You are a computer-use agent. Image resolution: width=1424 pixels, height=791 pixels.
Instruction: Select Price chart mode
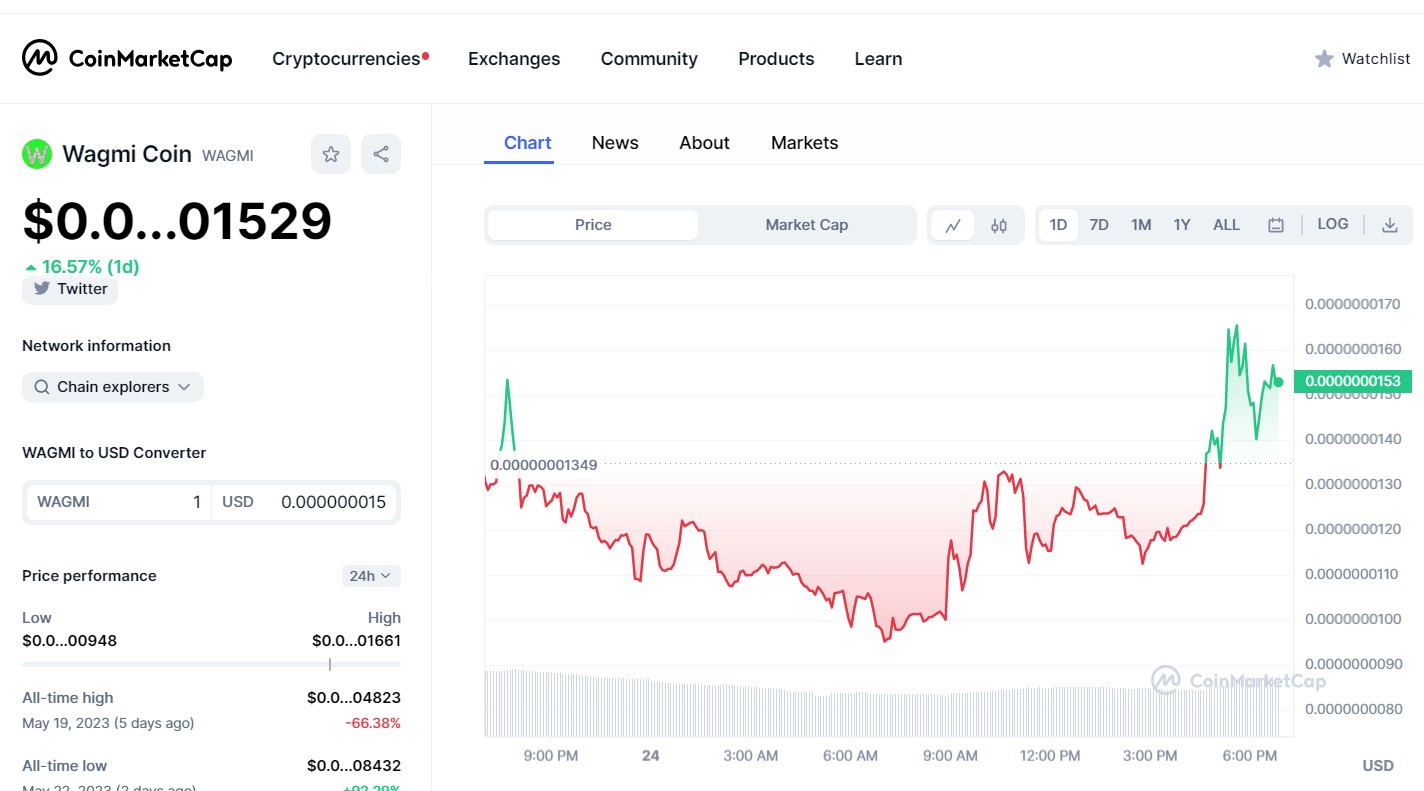(593, 225)
